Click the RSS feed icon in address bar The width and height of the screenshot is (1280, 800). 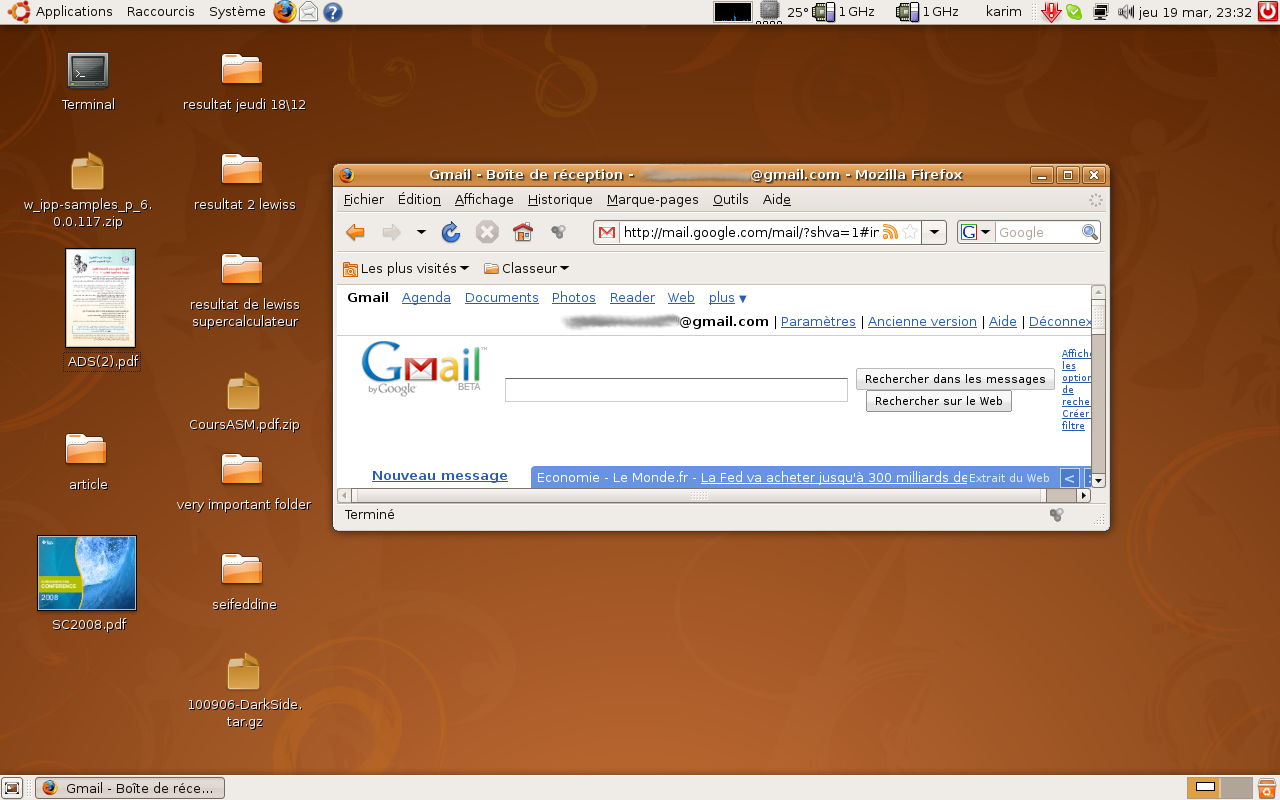(x=890, y=232)
